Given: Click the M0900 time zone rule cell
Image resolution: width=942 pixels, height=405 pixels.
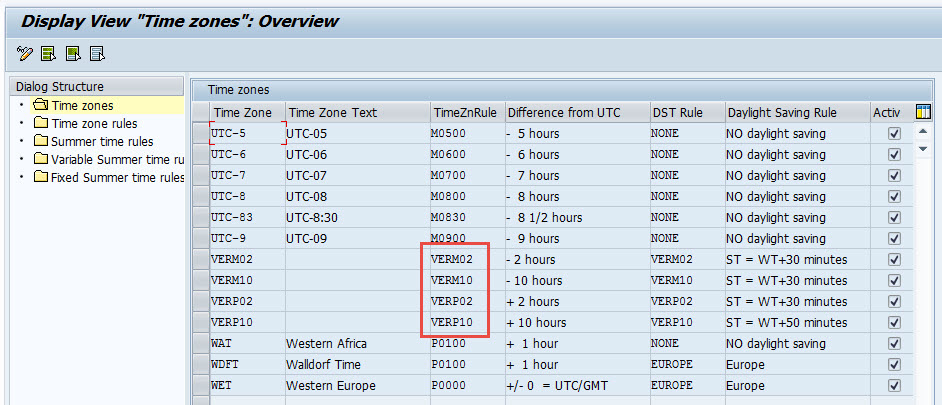Looking at the screenshot, I should tap(467, 239).
